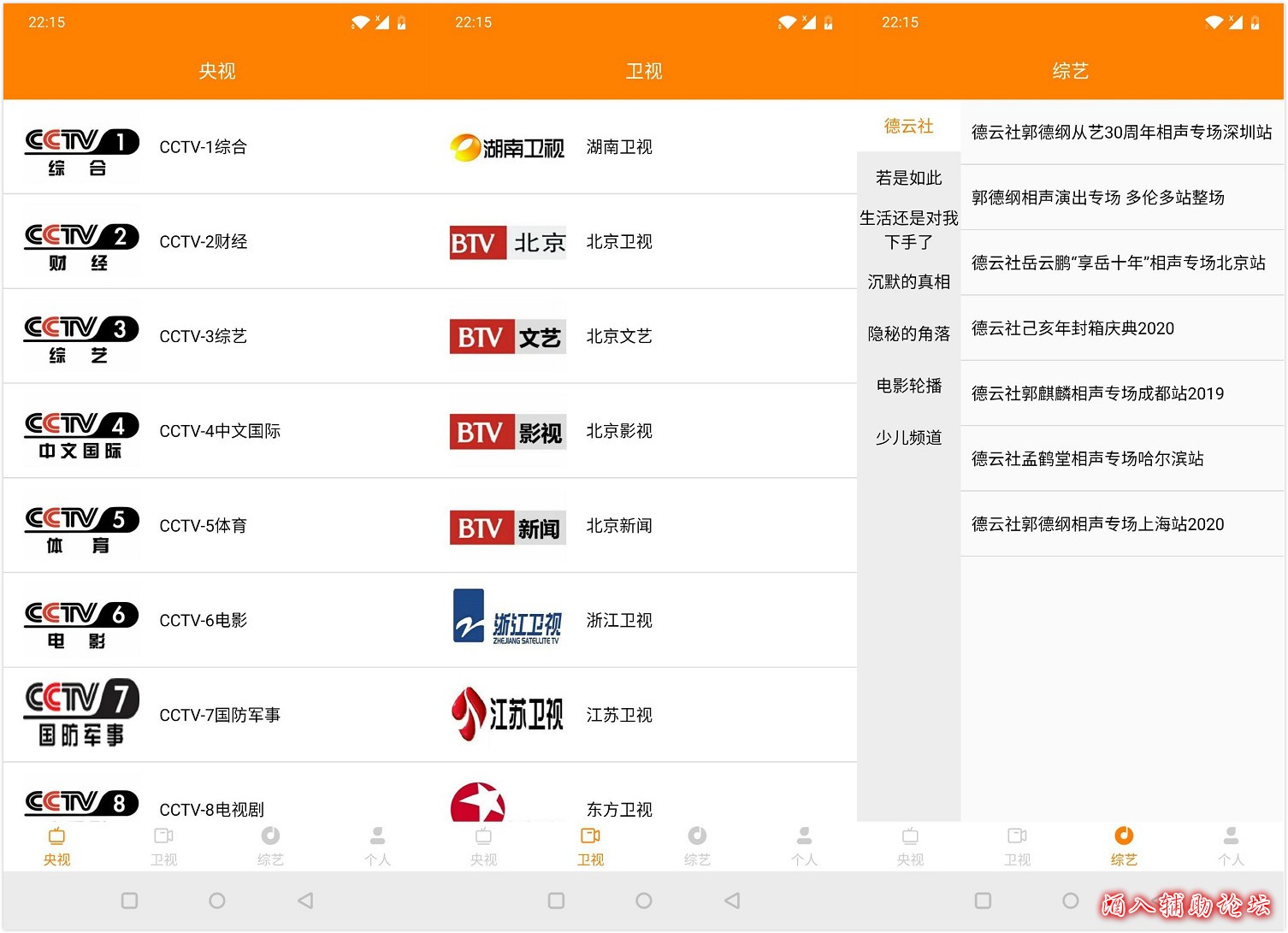Tap the 浙江卫视 logo
The image size is (1288, 933).
coord(507,617)
